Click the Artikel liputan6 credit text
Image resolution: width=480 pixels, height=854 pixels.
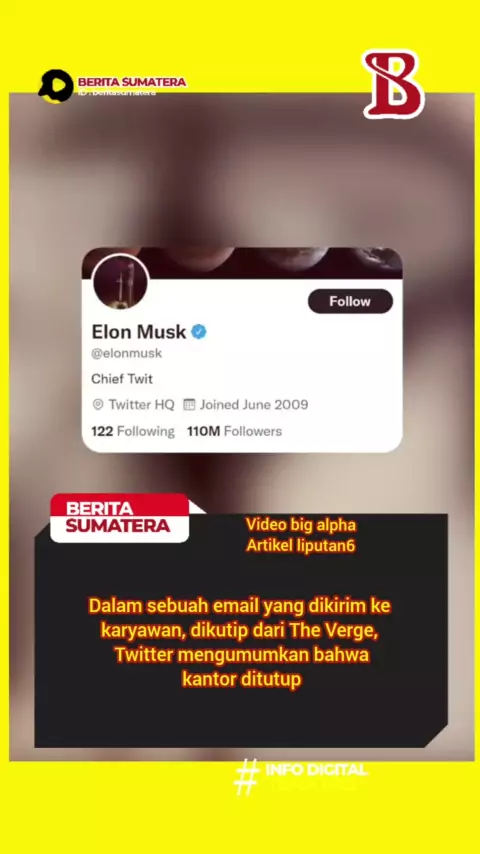pyautogui.click(x=301, y=546)
